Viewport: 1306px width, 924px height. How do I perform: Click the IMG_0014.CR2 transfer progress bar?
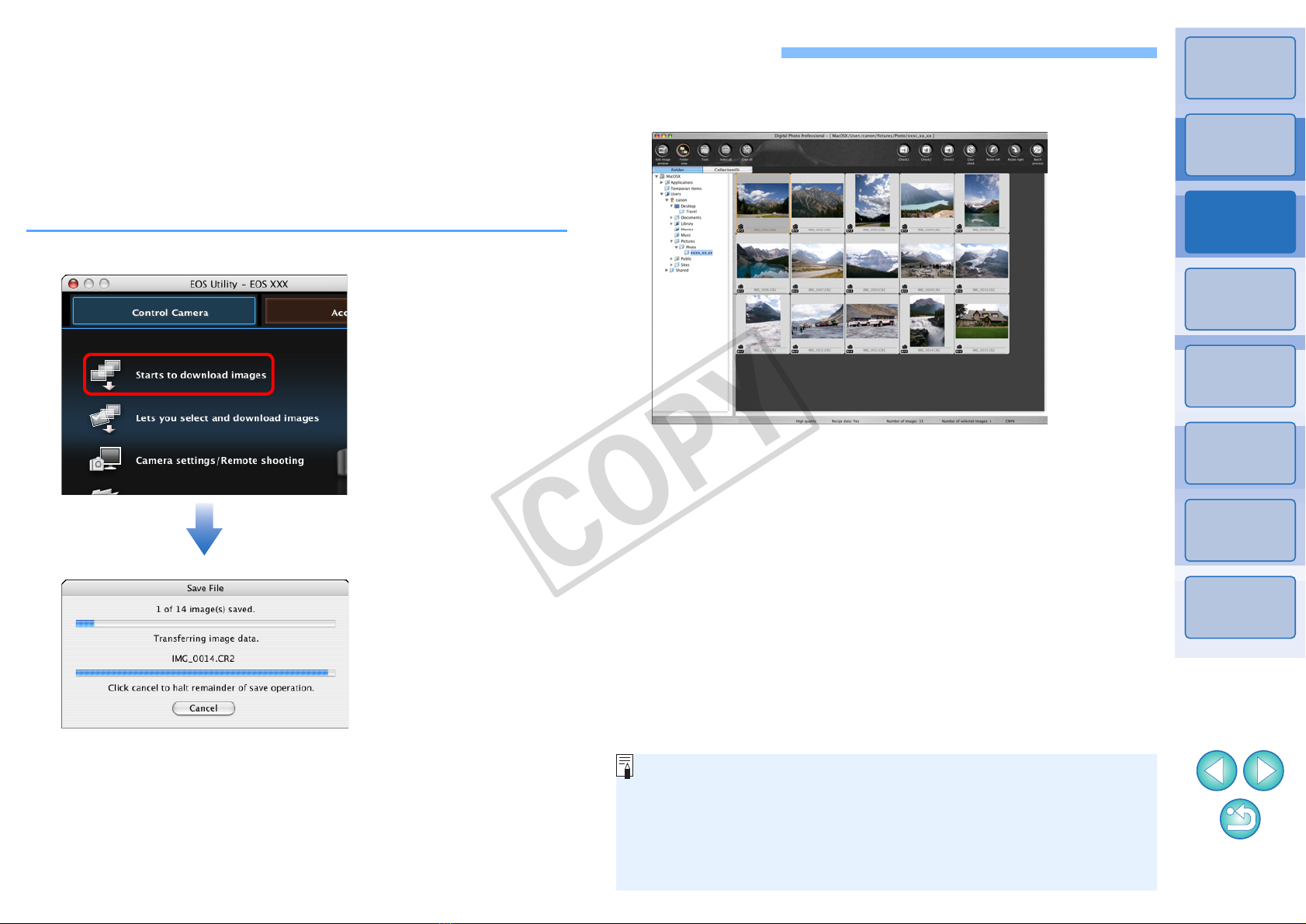coord(206,673)
